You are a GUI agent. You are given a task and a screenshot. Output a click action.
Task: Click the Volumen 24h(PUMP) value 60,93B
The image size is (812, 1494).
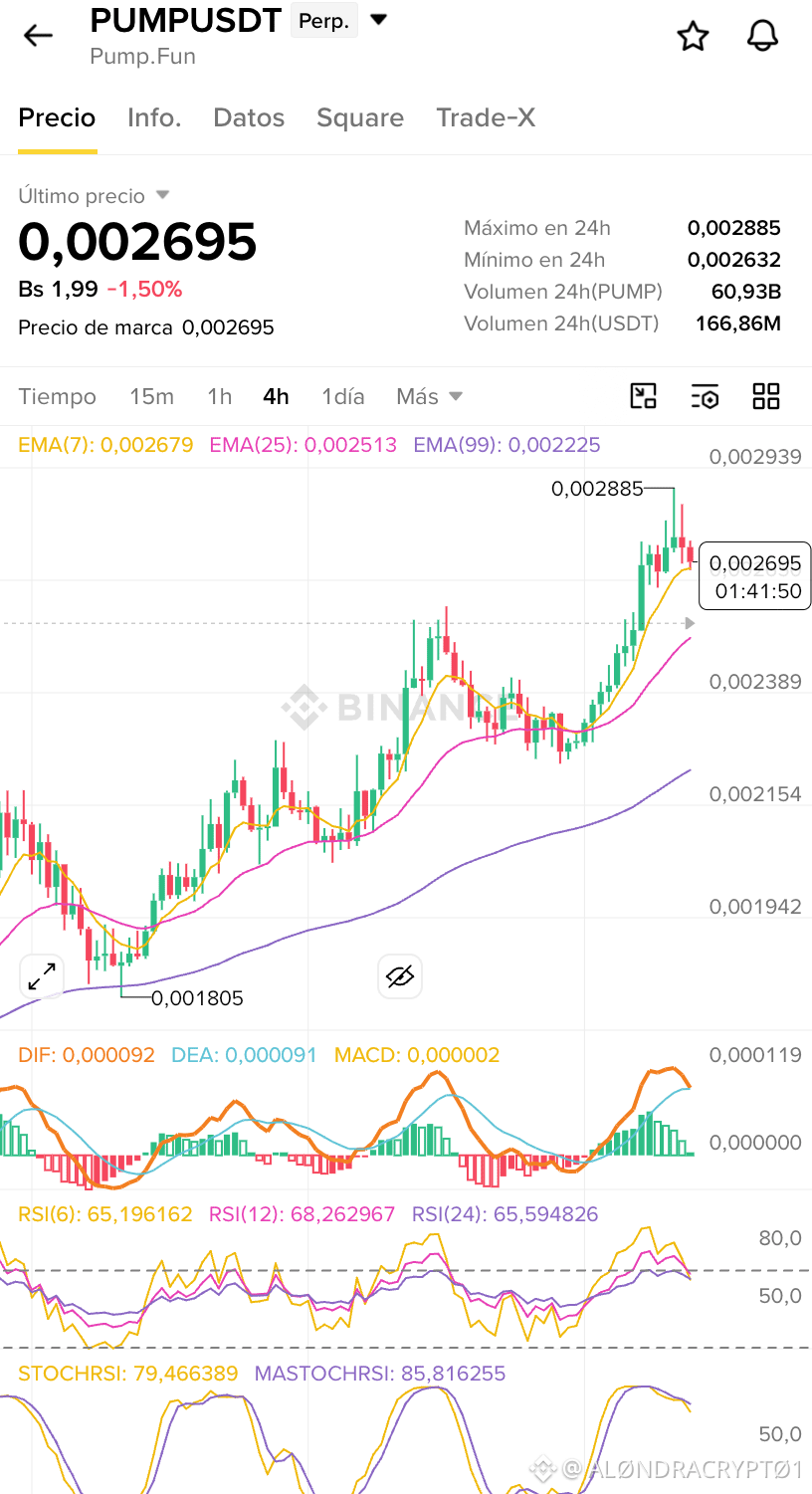click(746, 292)
